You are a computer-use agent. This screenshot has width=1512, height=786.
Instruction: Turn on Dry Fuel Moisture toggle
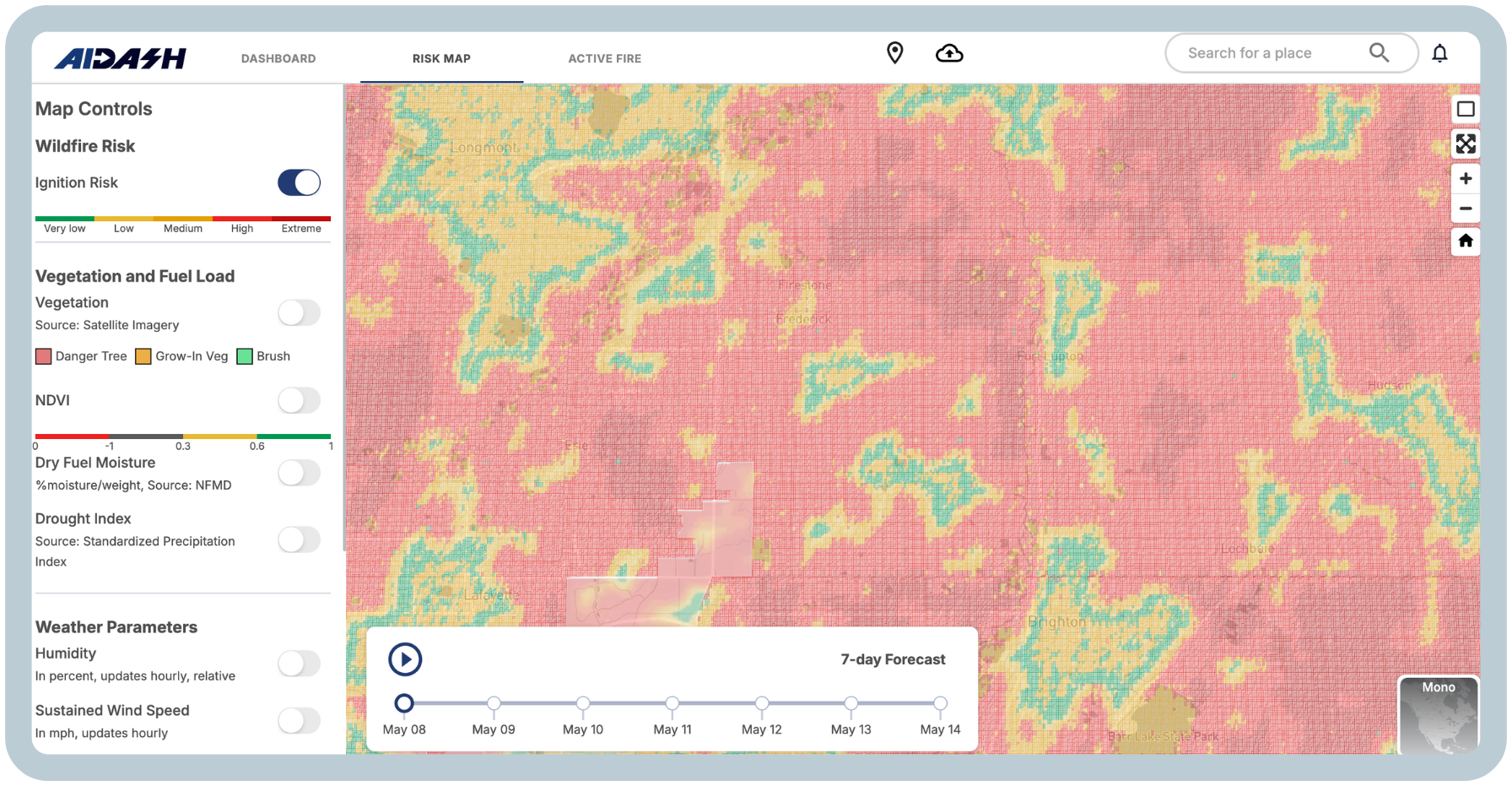click(300, 473)
